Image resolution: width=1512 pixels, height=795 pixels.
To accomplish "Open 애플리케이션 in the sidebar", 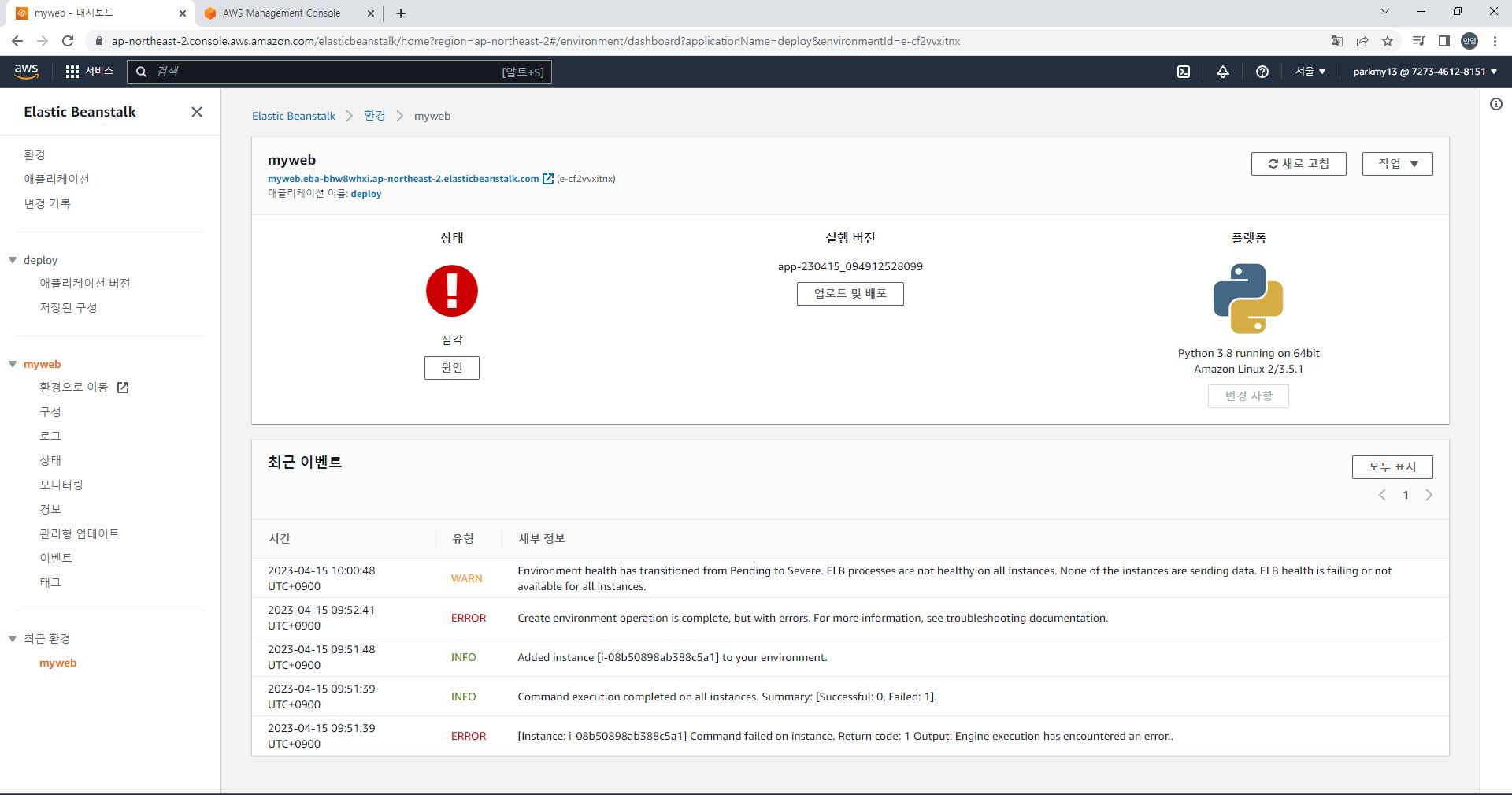I will pyautogui.click(x=57, y=179).
